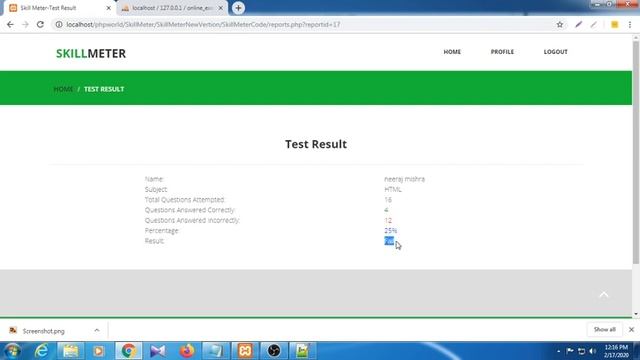Click the subject value HTML

tap(393, 189)
